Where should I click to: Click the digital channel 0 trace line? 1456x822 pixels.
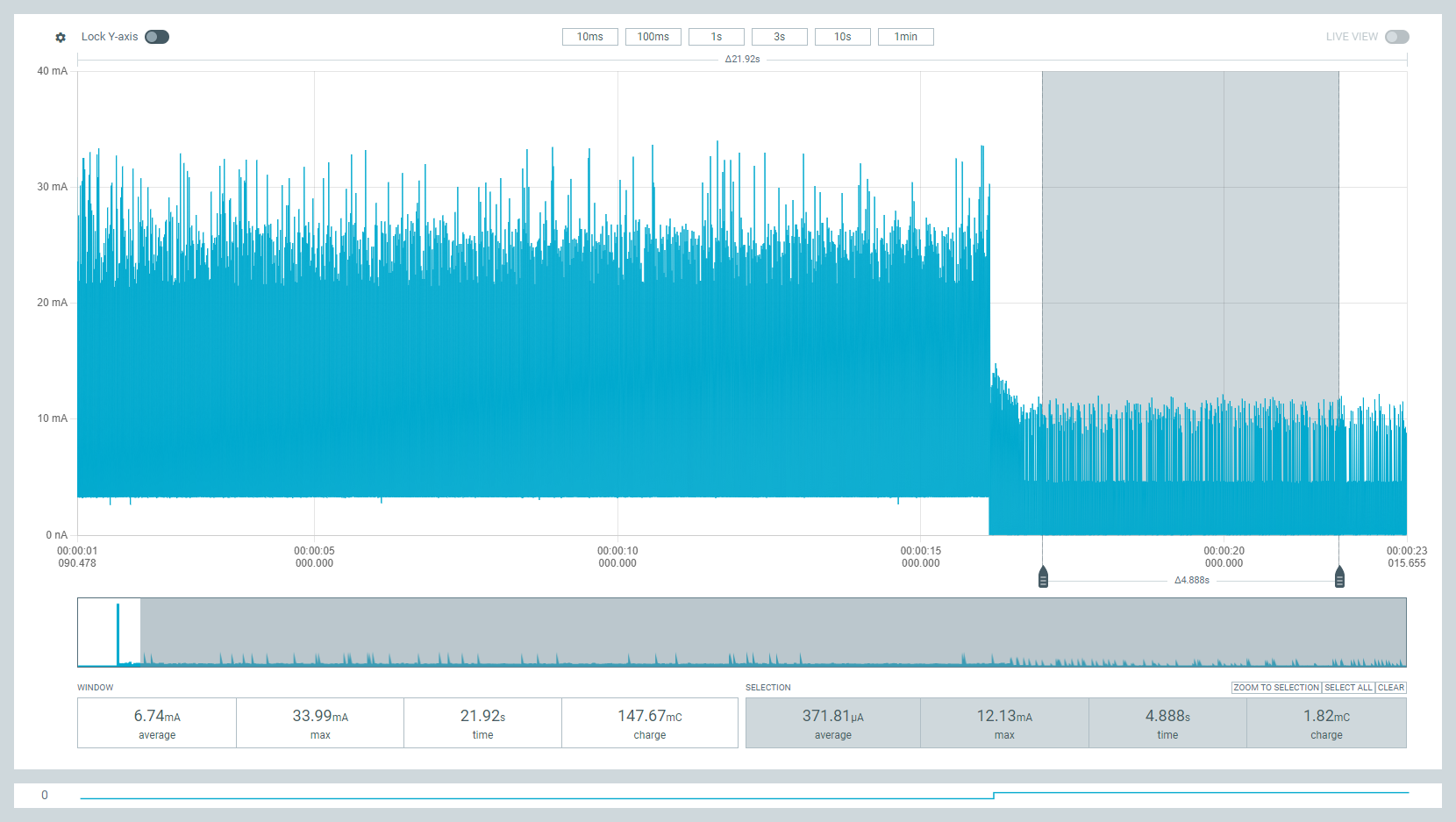[526, 798]
